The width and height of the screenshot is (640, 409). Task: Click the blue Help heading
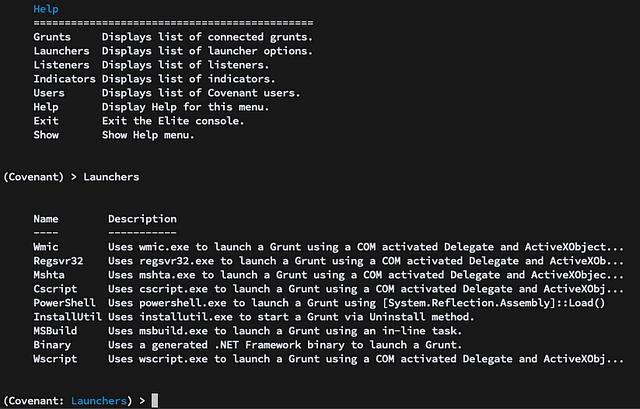pyautogui.click(x=46, y=9)
